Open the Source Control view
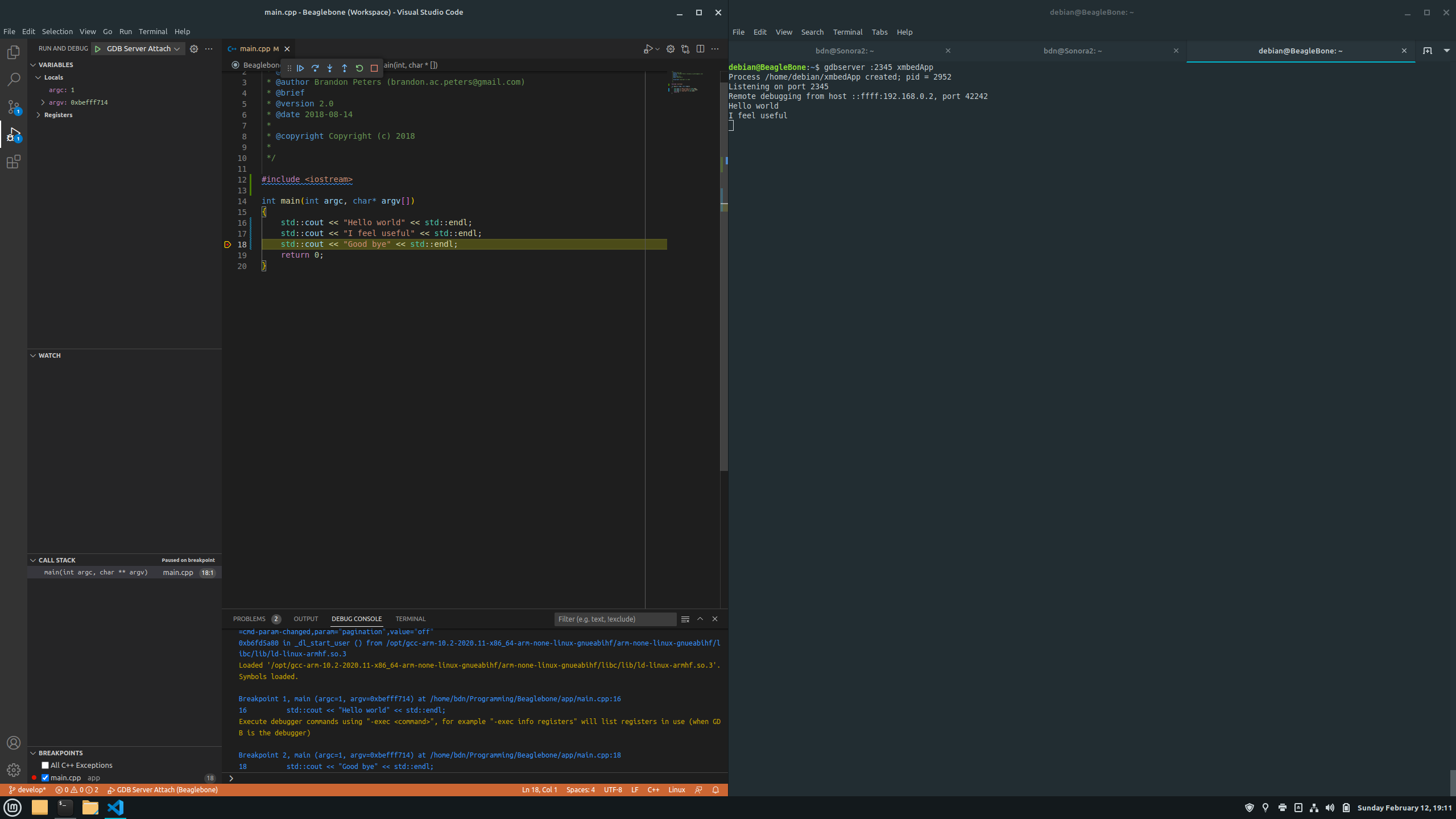This screenshot has height=819, width=1456. (x=13, y=107)
